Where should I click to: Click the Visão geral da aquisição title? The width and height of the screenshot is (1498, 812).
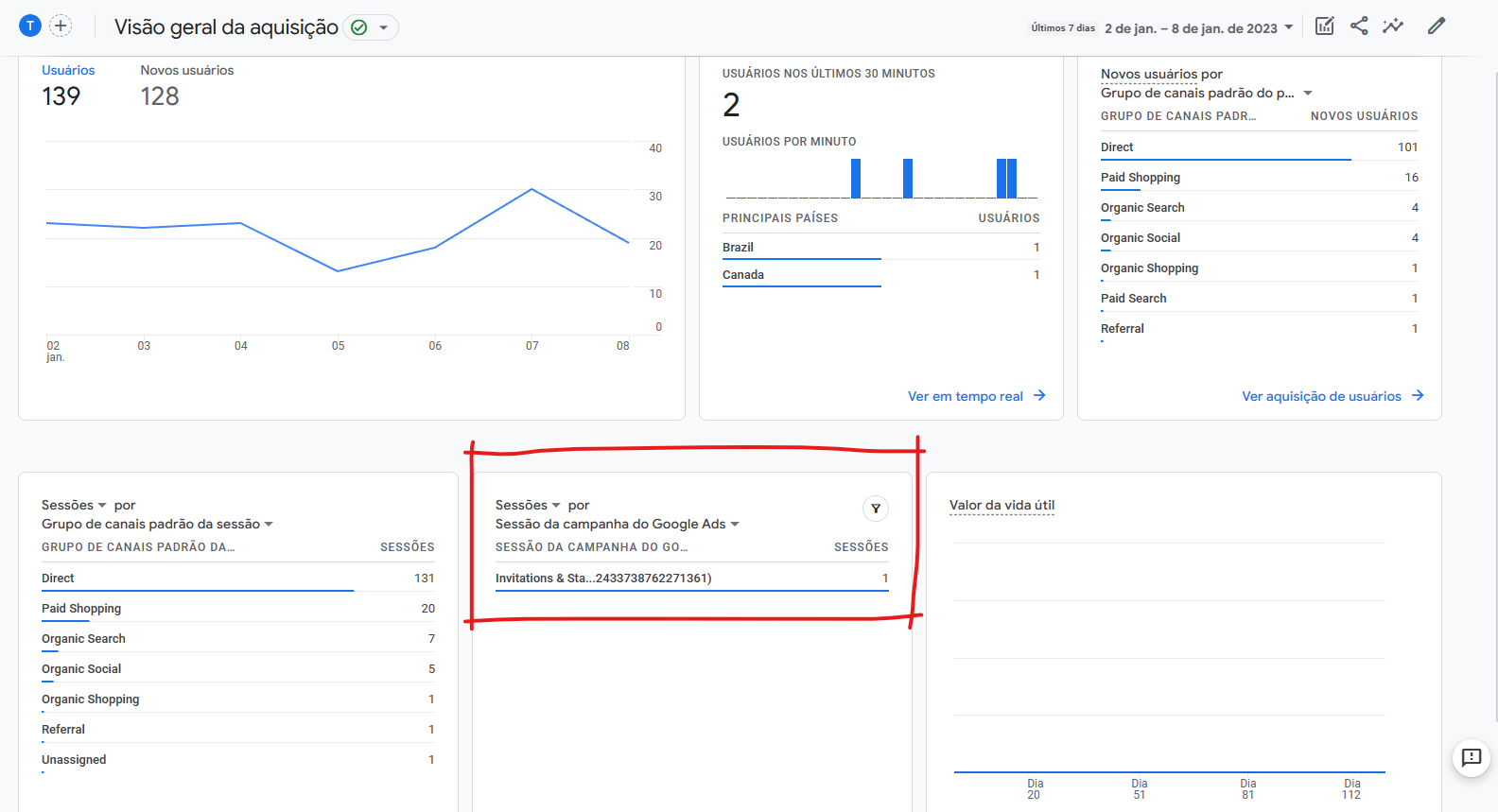coord(226,27)
